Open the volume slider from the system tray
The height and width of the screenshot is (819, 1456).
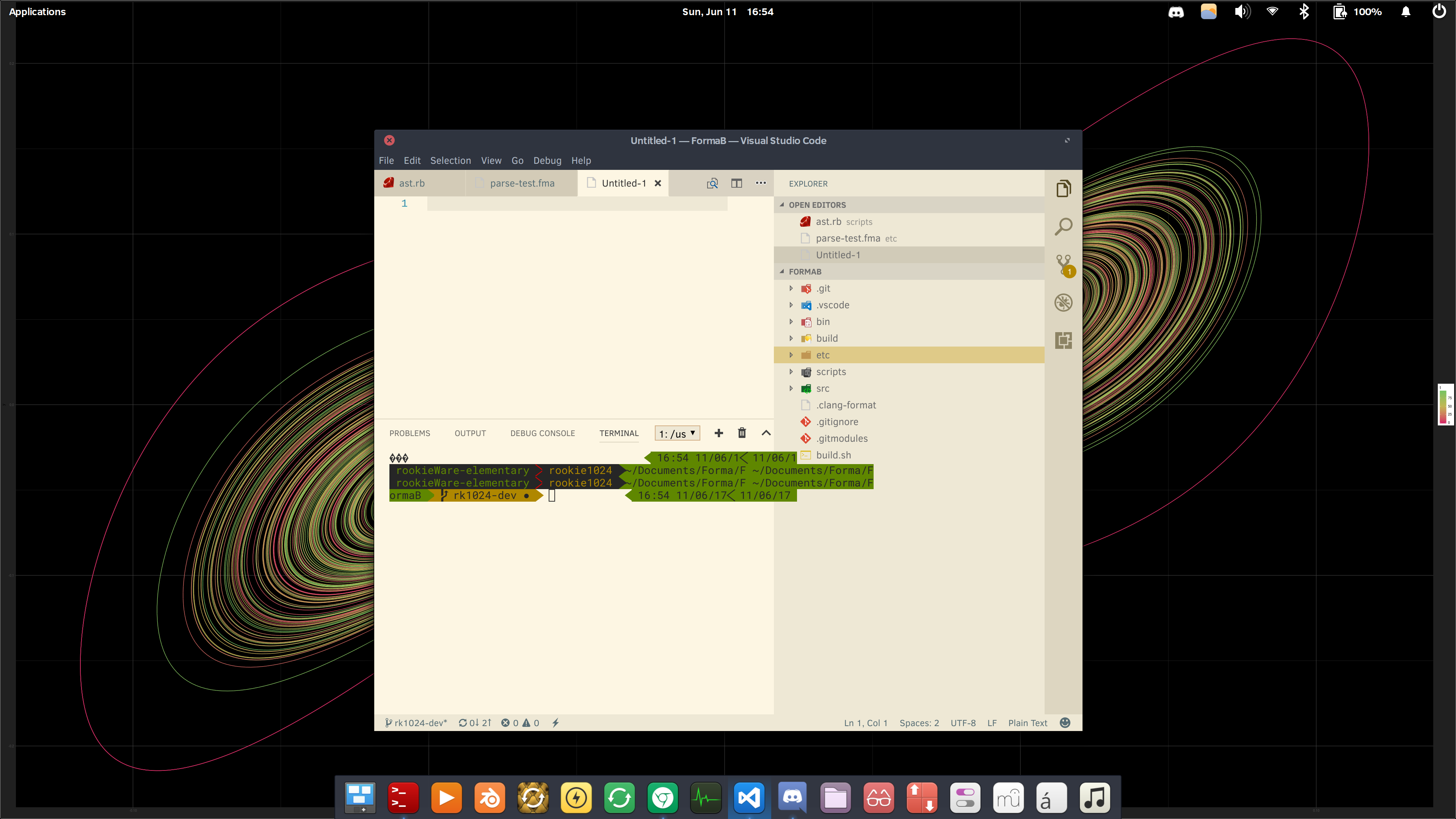pyautogui.click(x=1242, y=11)
